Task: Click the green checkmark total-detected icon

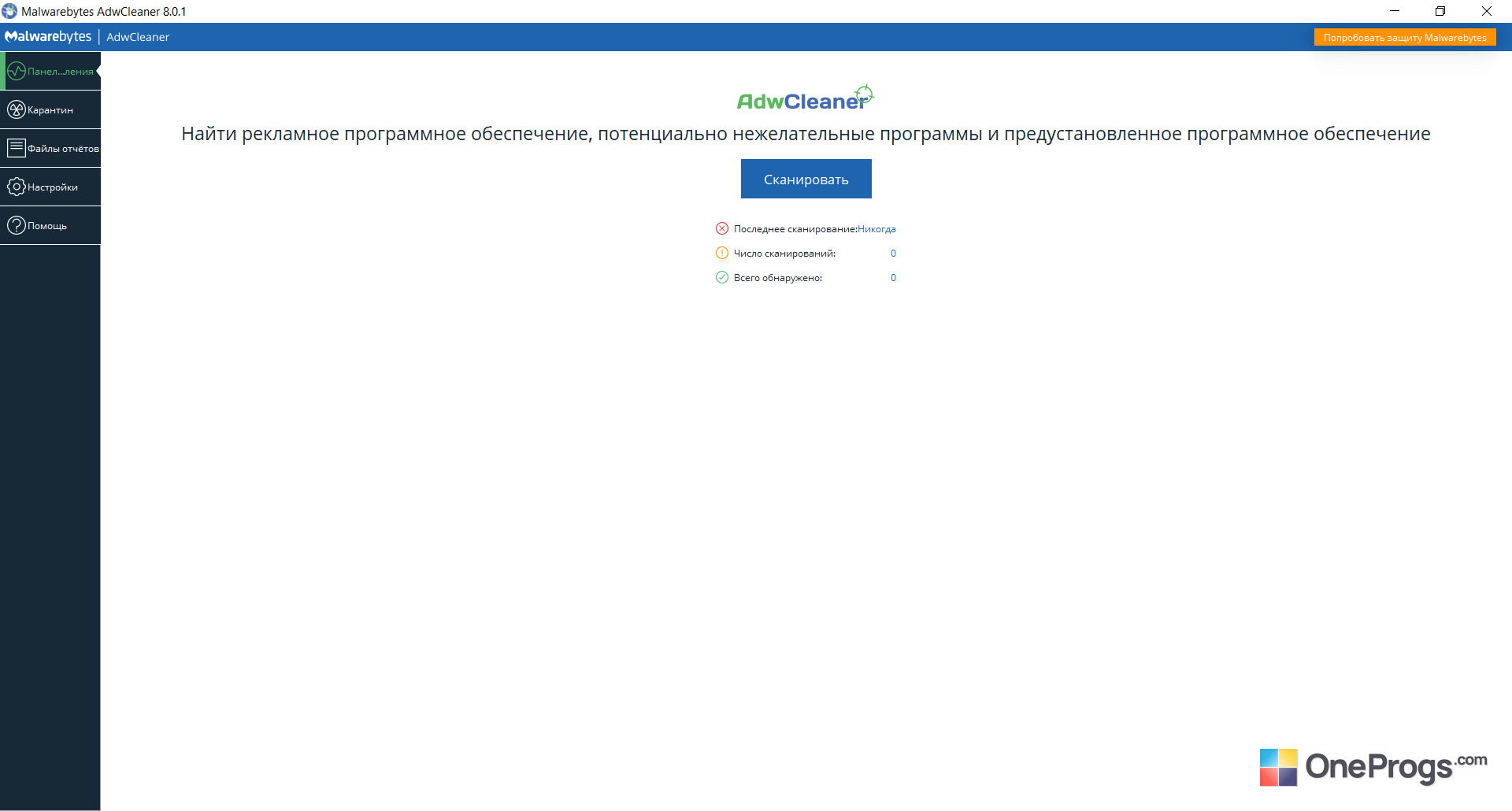Action: (721, 277)
